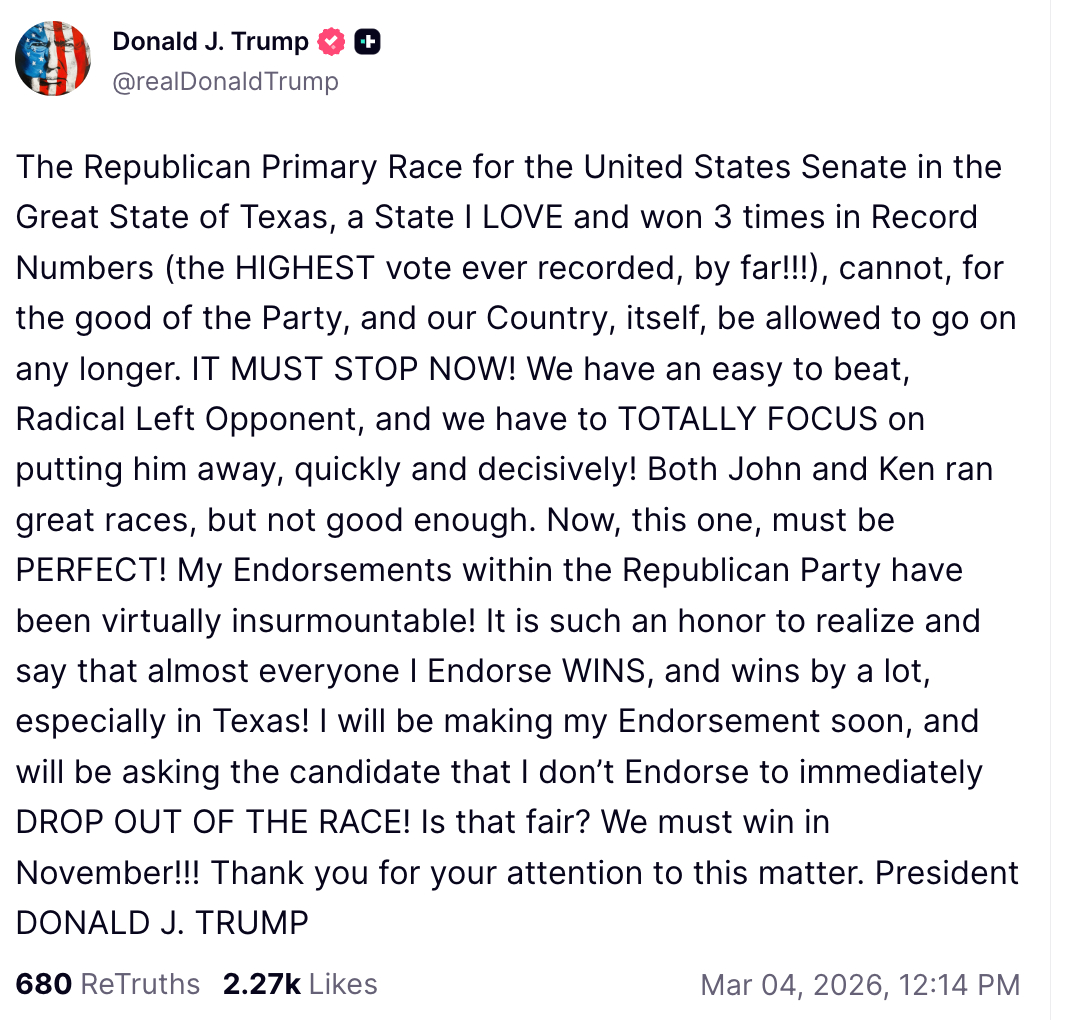Open the Mar 04, 2026 timestamp

pos(791,984)
